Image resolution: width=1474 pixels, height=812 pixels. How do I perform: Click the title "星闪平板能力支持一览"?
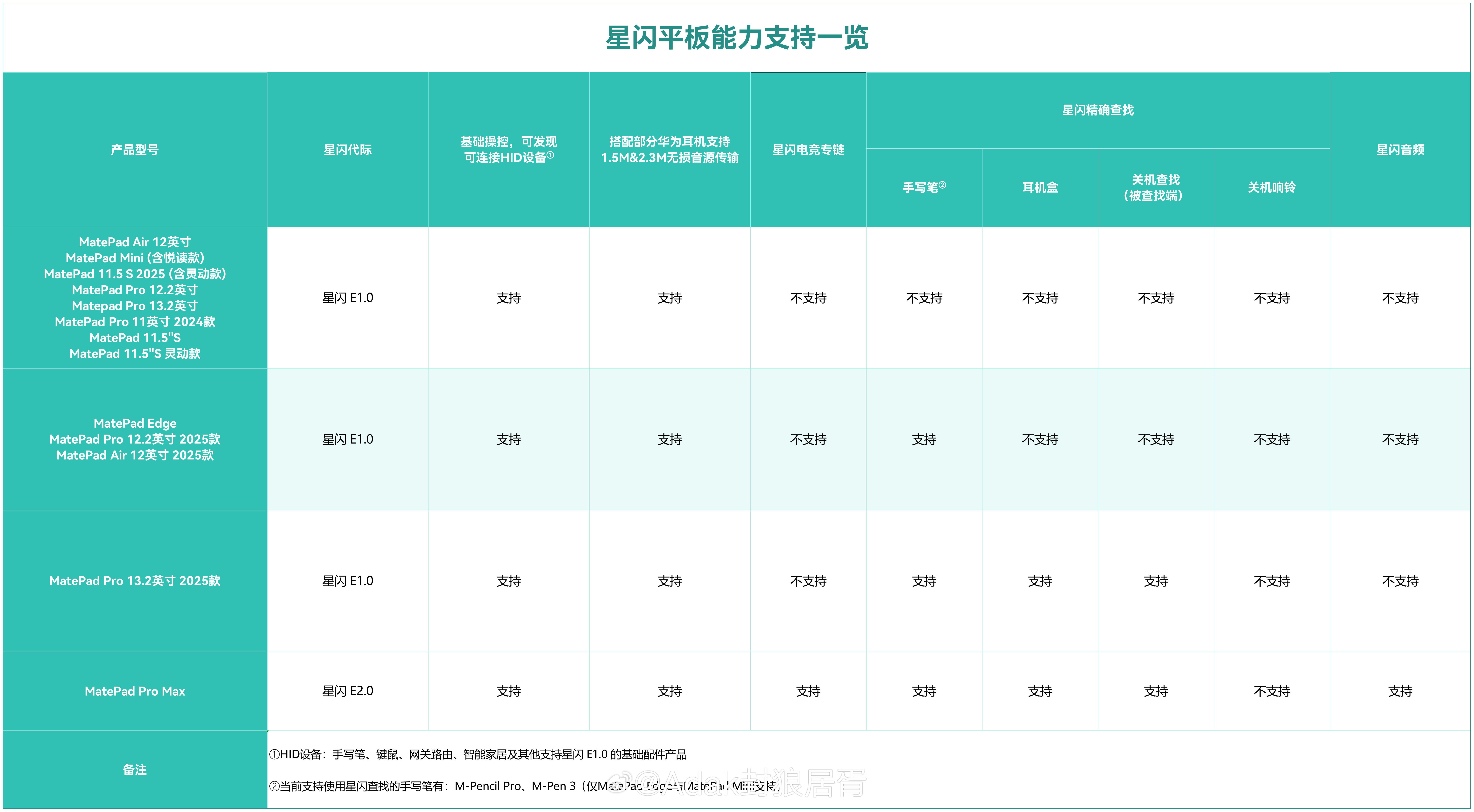[x=737, y=38]
